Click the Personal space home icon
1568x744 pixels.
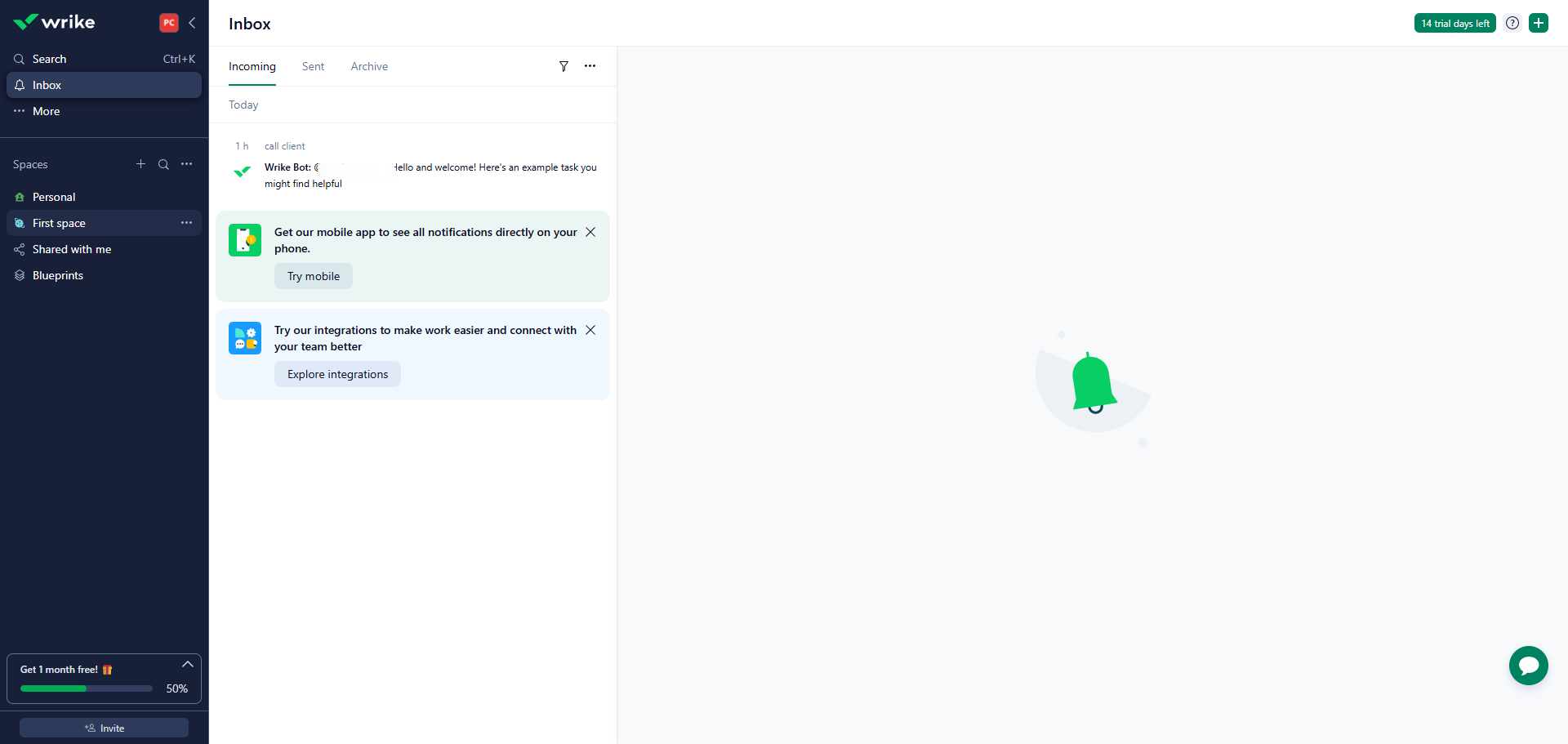pos(20,197)
